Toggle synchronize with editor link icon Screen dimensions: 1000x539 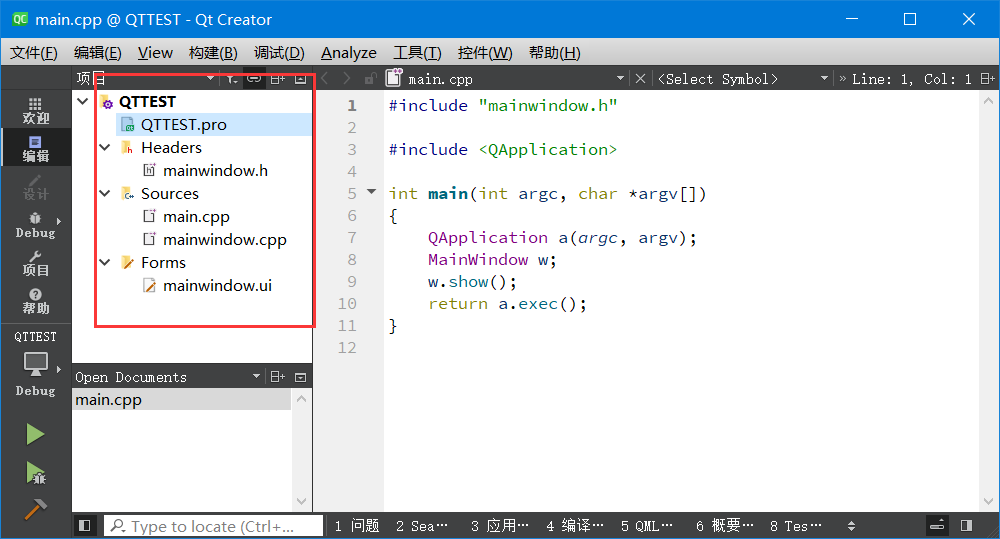[254, 78]
